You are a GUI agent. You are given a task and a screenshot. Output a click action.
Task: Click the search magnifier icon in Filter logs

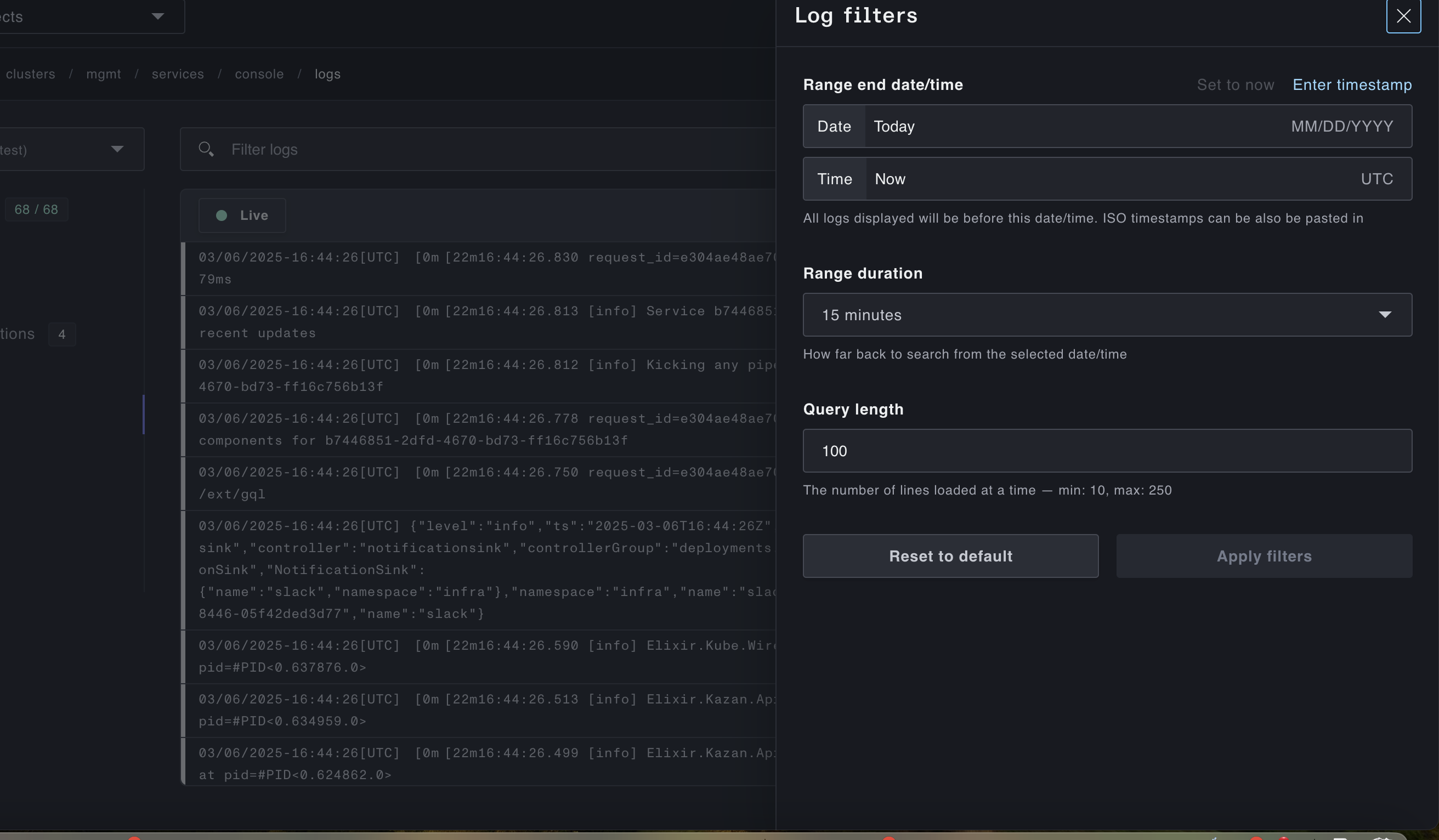click(206, 149)
